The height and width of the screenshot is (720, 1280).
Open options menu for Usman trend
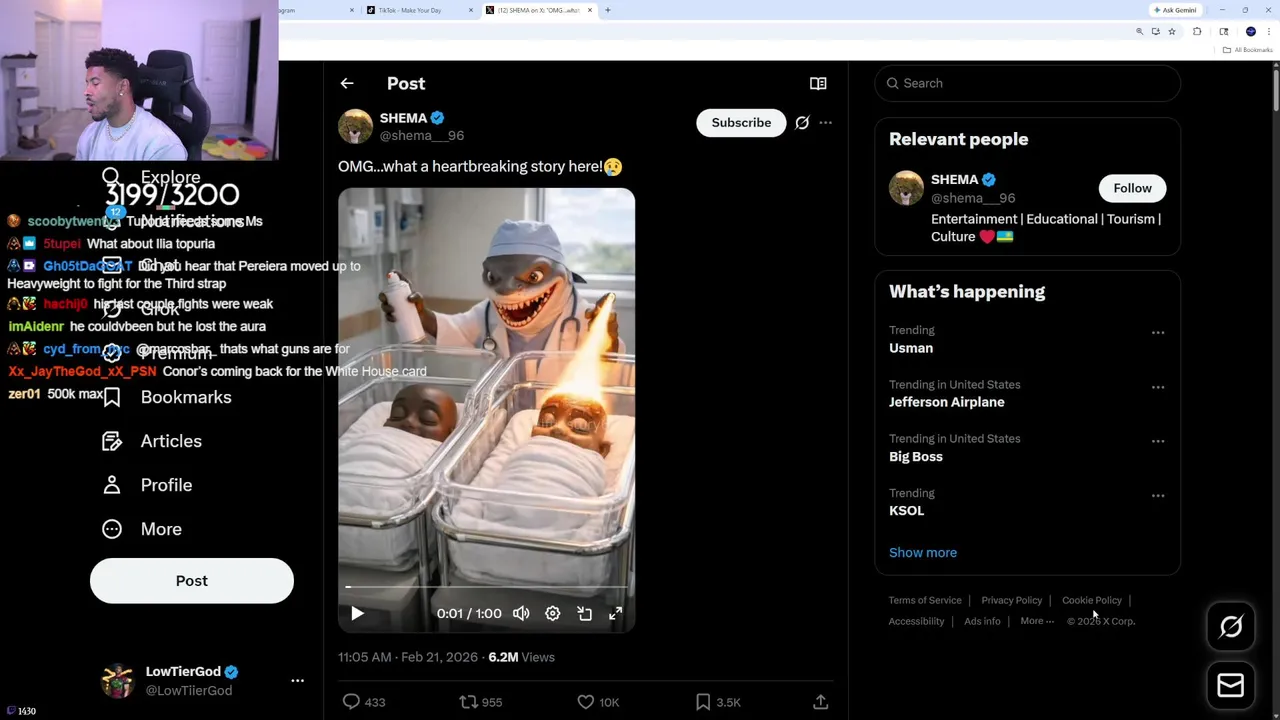pos(1158,333)
